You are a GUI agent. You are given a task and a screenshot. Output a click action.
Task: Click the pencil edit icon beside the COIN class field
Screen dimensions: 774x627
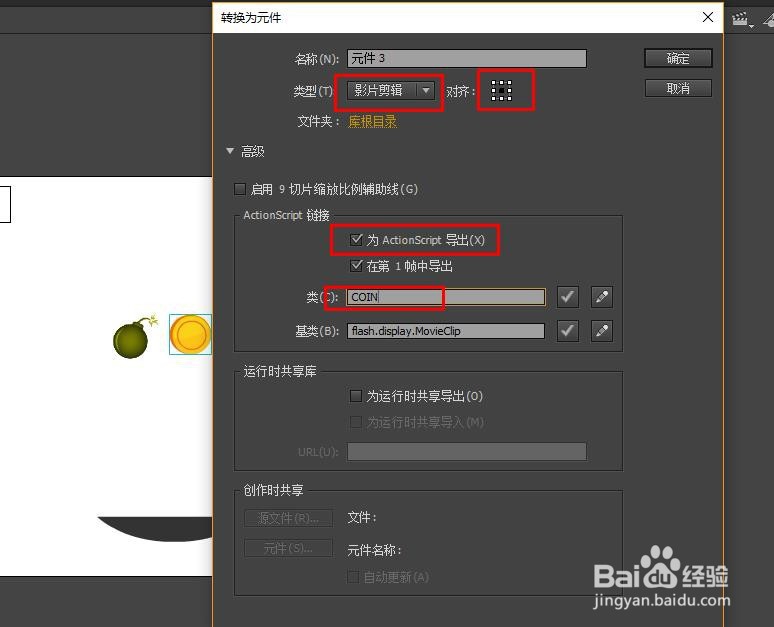pyautogui.click(x=602, y=297)
